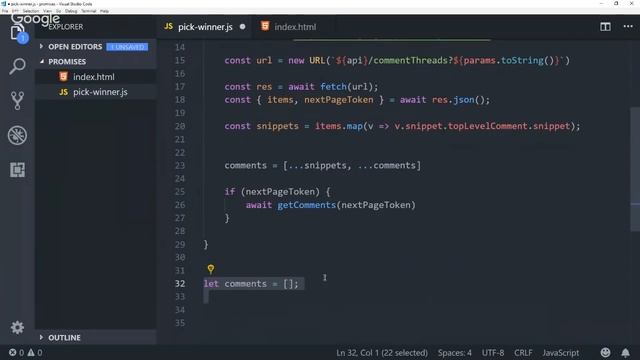640x360 pixels.
Task: Click the lightbulb code action icon
Action: [211, 269]
